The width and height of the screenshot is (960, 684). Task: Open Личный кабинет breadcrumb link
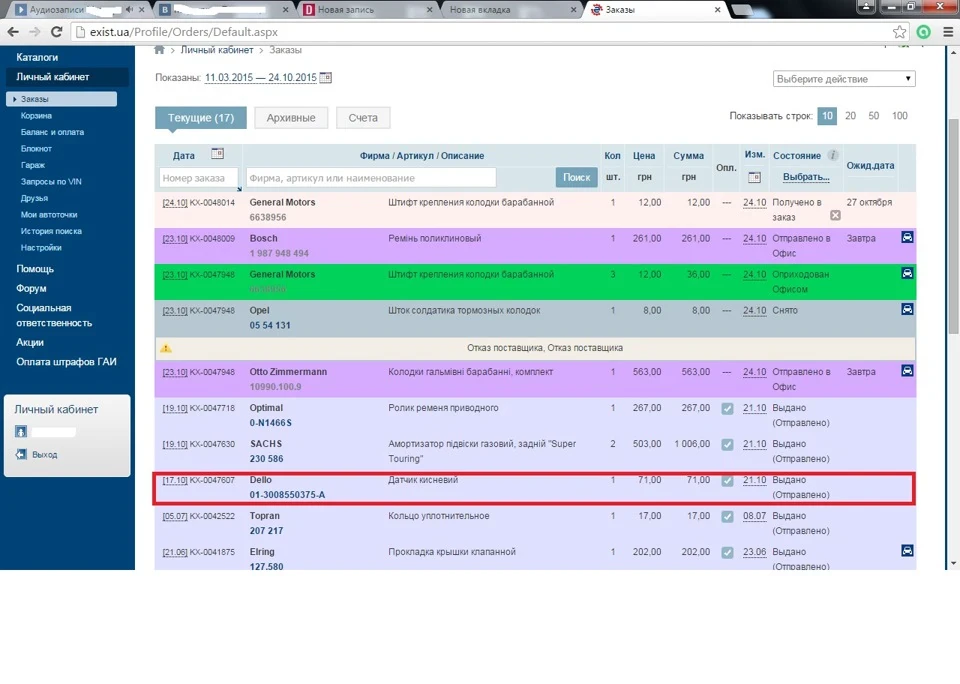(x=217, y=50)
